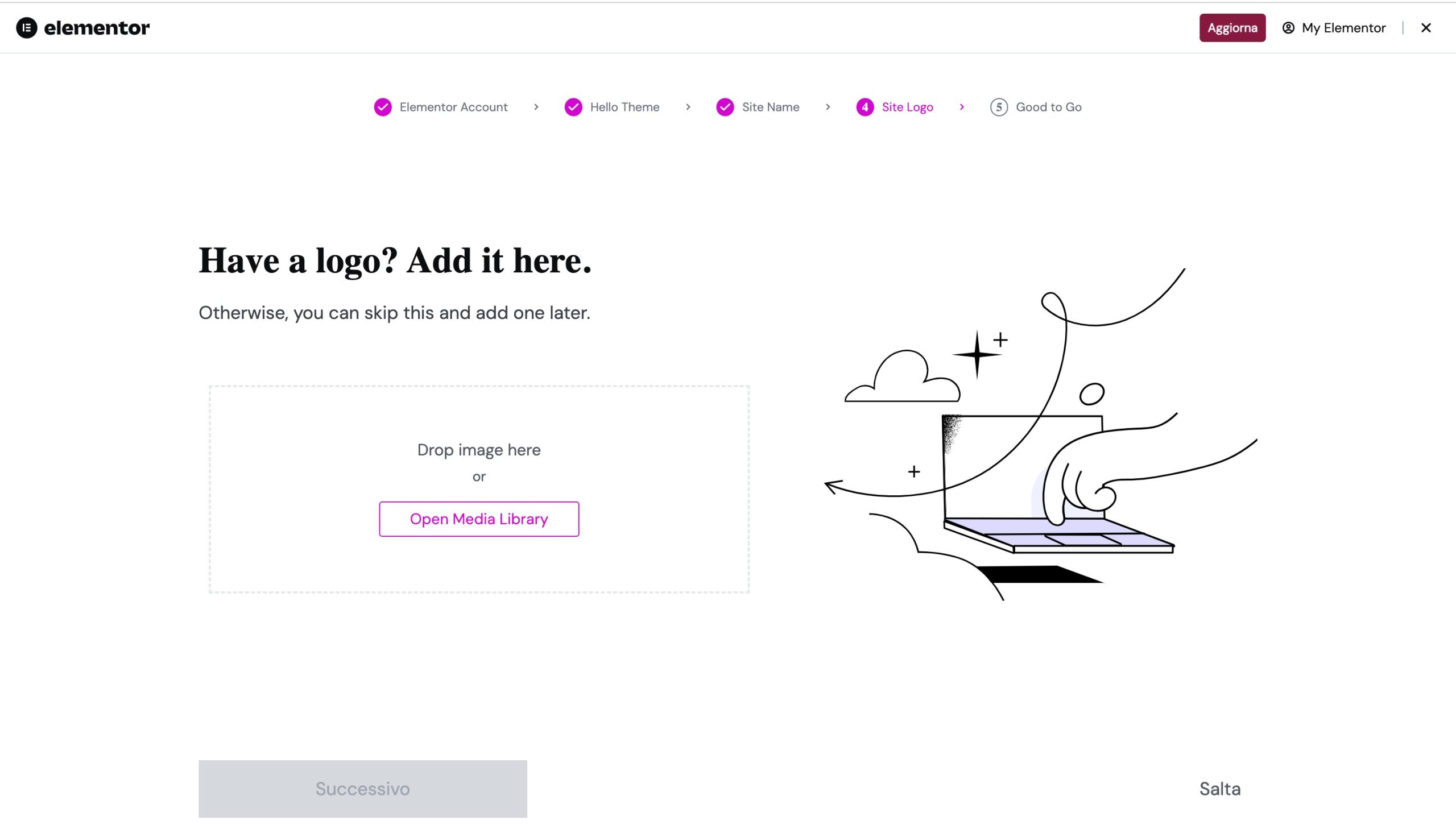Skip this step with Salta
The width and height of the screenshot is (1456, 833).
pyautogui.click(x=1220, y=789)
